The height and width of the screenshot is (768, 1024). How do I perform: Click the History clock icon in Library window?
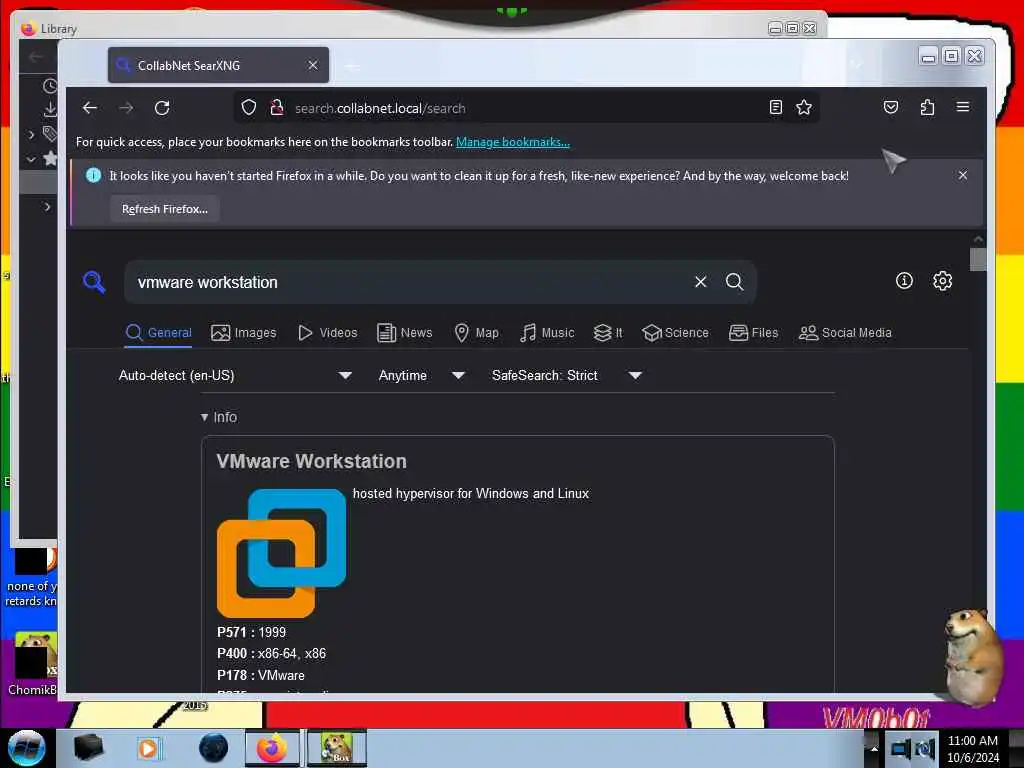click(50, 86)
